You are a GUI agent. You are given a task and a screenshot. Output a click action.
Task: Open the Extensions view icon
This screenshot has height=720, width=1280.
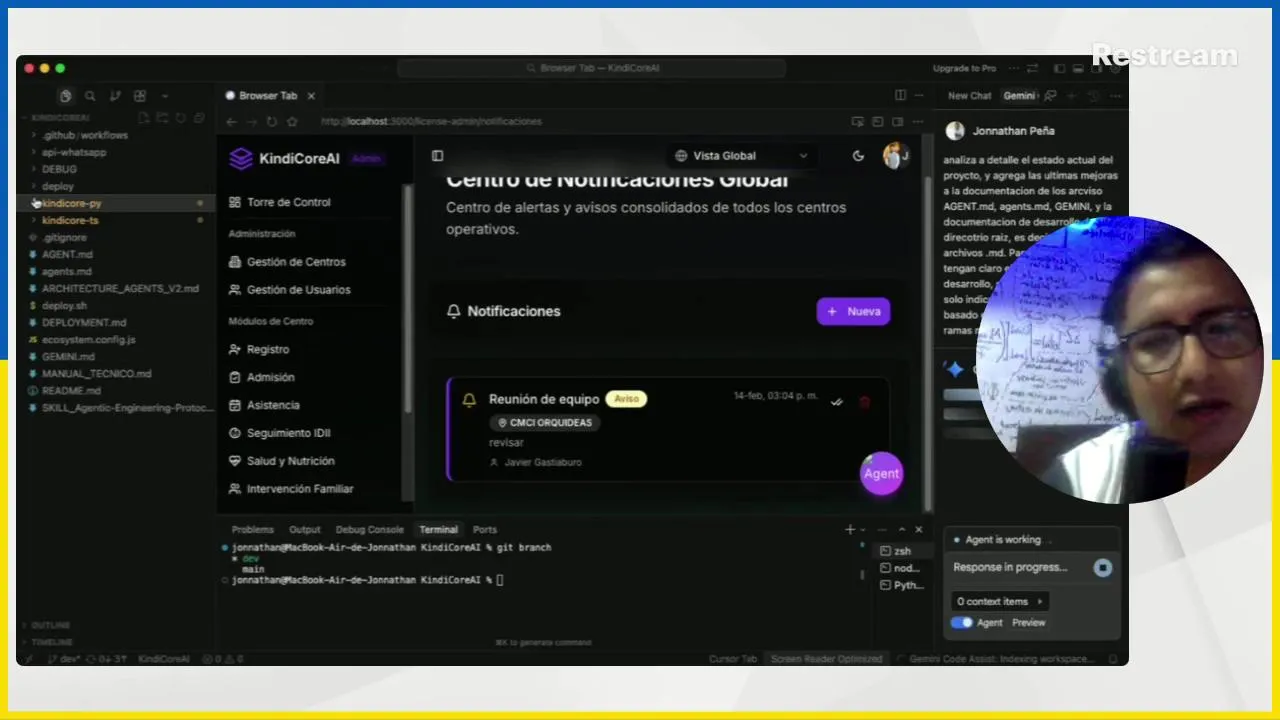(x=140, y=96)
